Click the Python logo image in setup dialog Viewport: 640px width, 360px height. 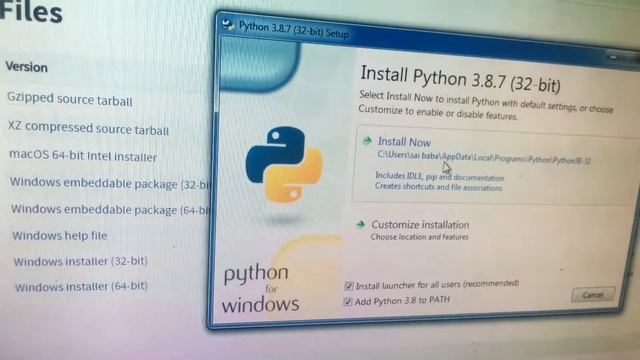(284, 164)
